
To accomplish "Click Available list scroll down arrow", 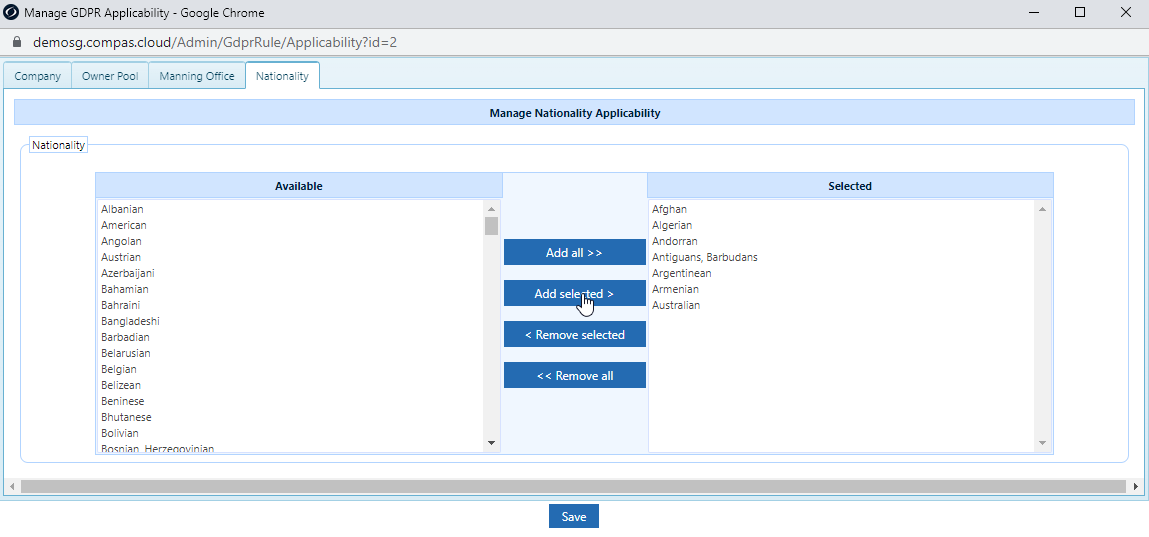I will [x=492, y=442].
